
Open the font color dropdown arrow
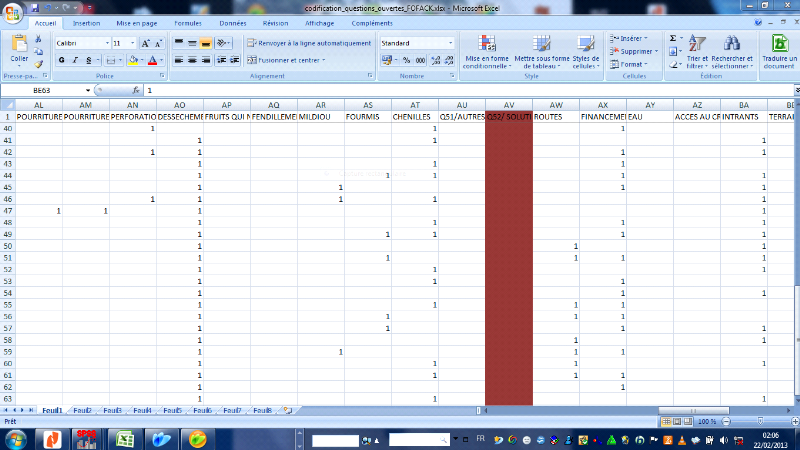coord(161,60)
